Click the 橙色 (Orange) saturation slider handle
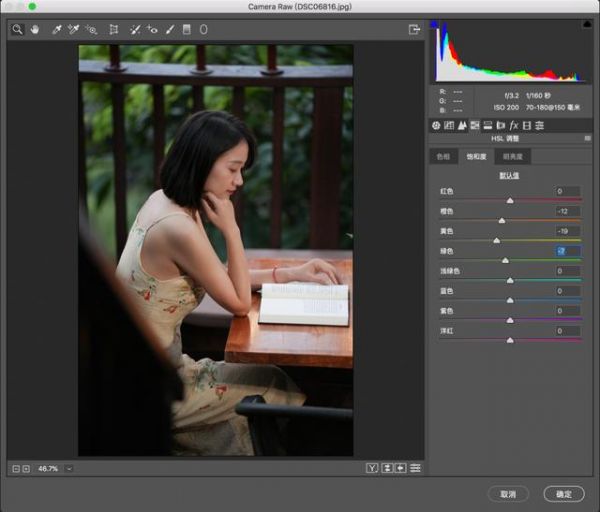This screenshot has height=512, width=600. click(502, 220)
